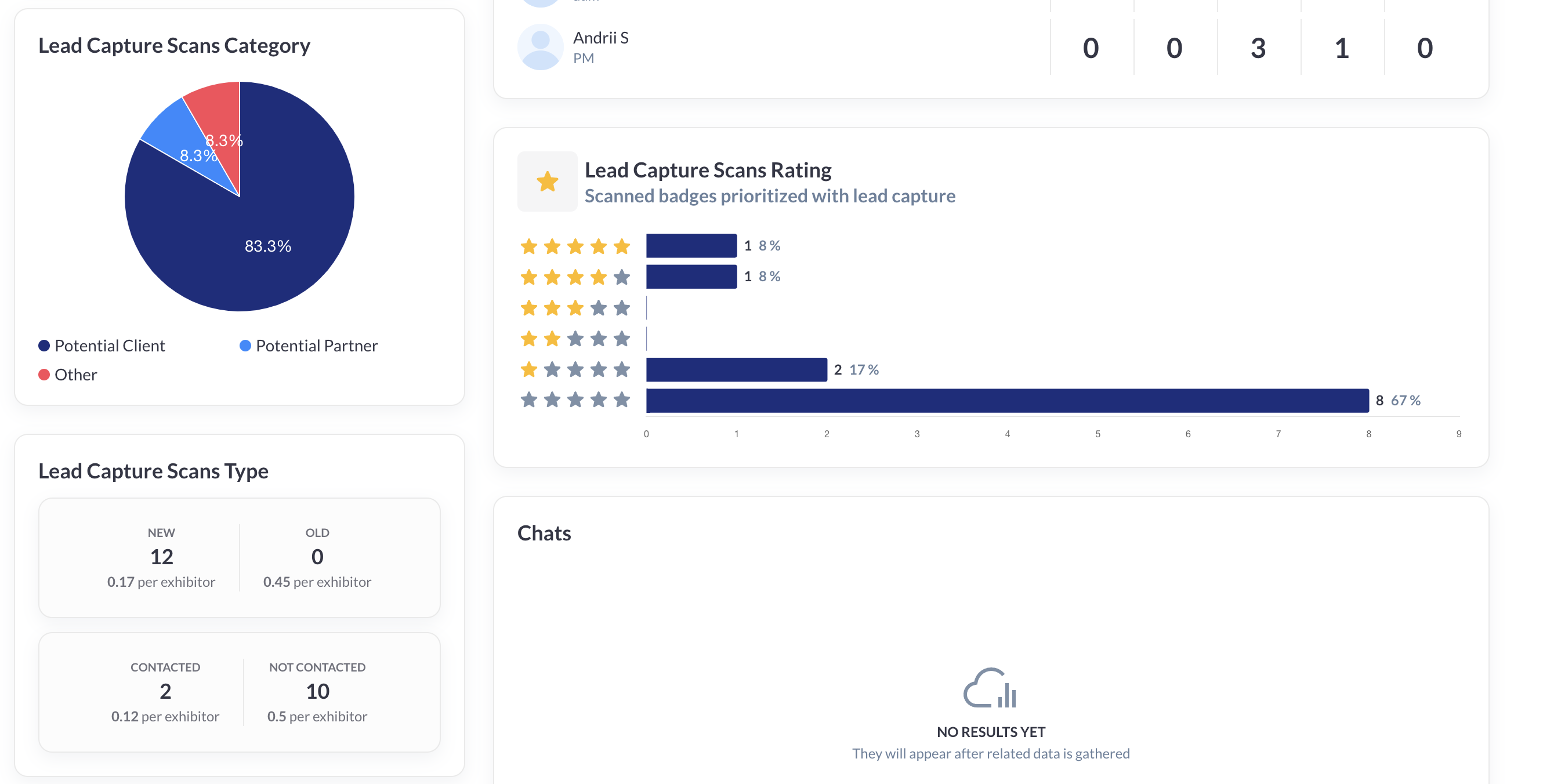Click the 67% zero-star bar

[1006, 401]
